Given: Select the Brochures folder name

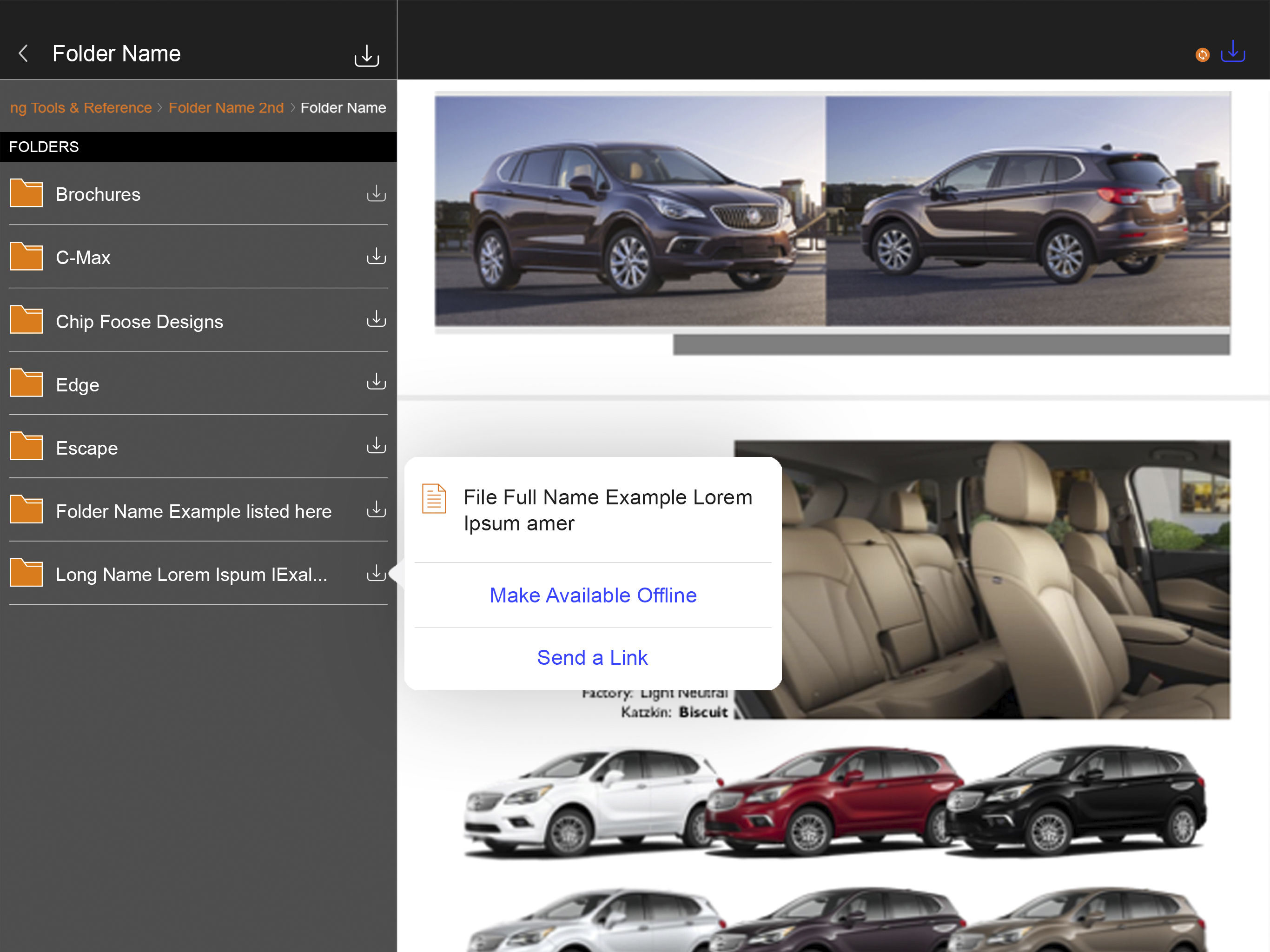Looking at the screenshot, I should (x=98, y=195).
